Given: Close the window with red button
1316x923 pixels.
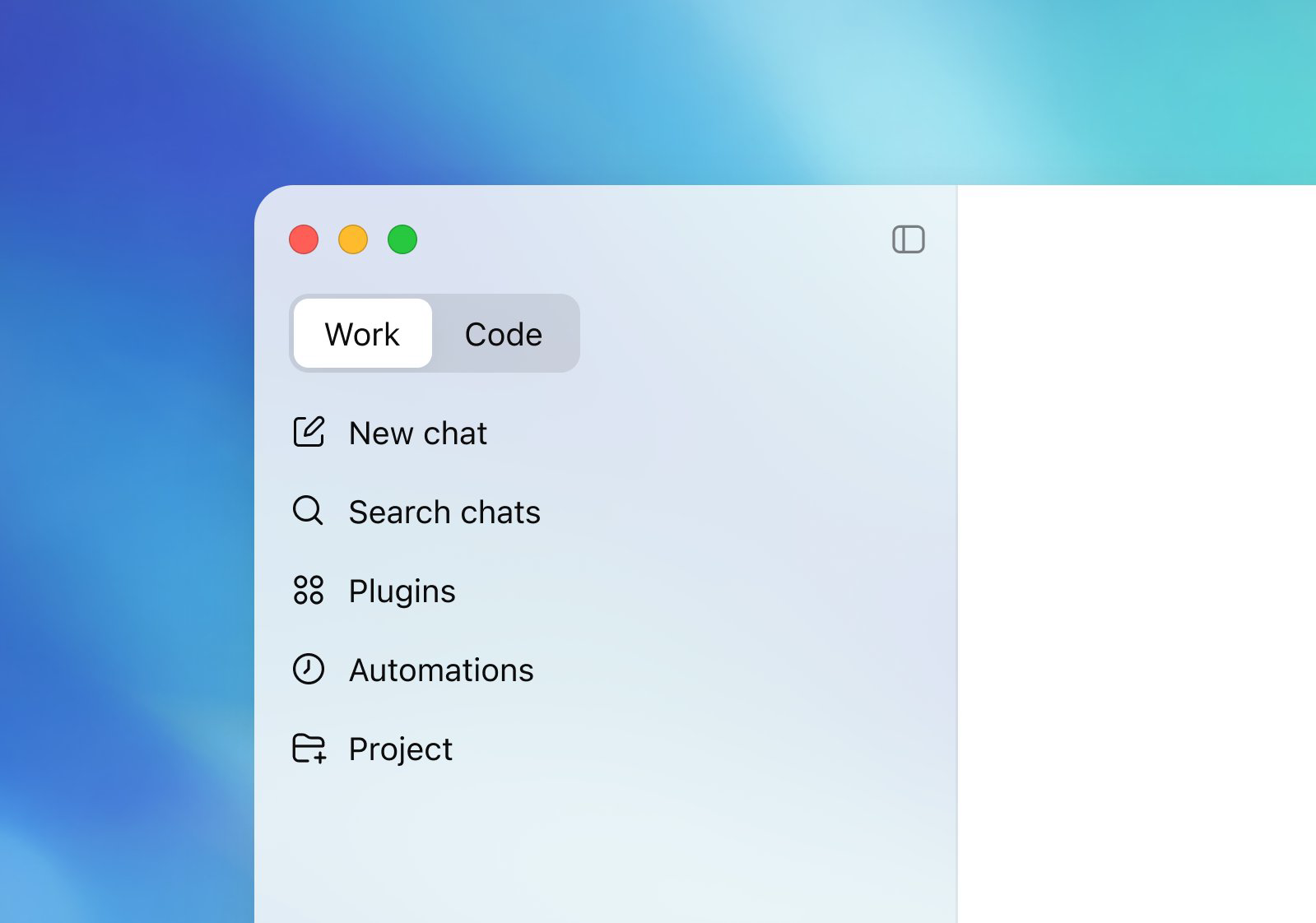Looking at the screenshot, I should 304,239.
